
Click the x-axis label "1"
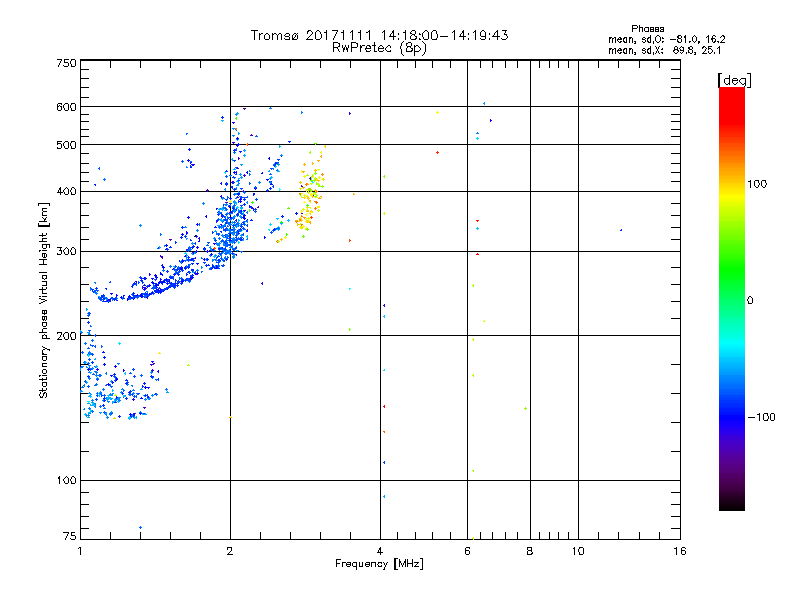(80, 551)
